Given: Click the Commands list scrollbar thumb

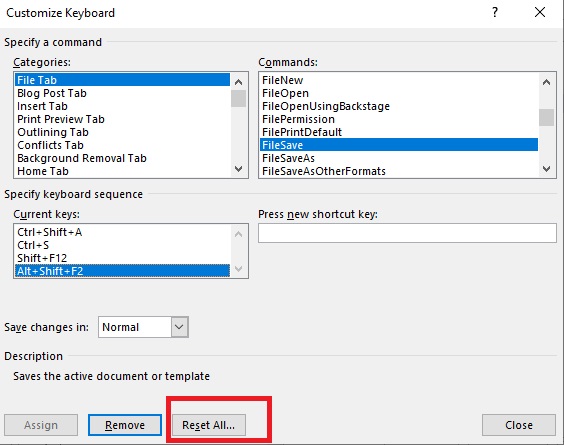Looking at the screenshot, I should [x=546, y=117].
